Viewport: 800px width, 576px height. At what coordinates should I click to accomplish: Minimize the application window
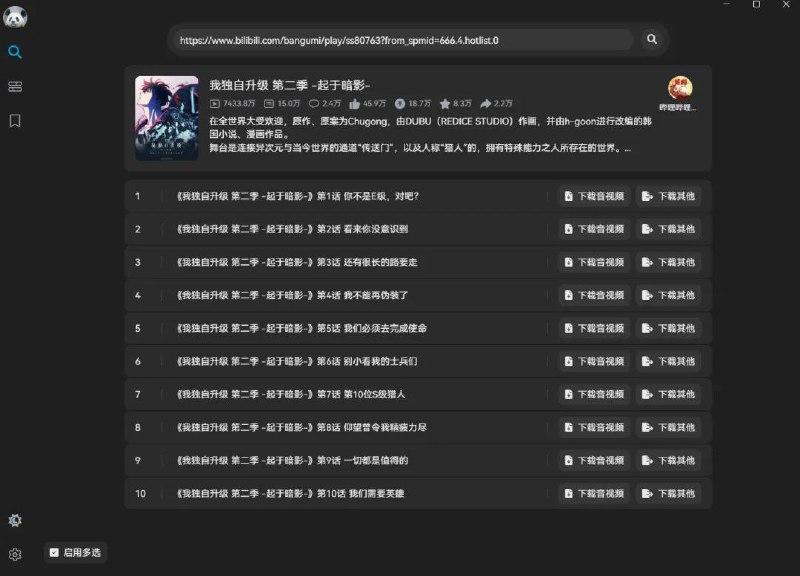pyautogui.click(x=727, y=4)
